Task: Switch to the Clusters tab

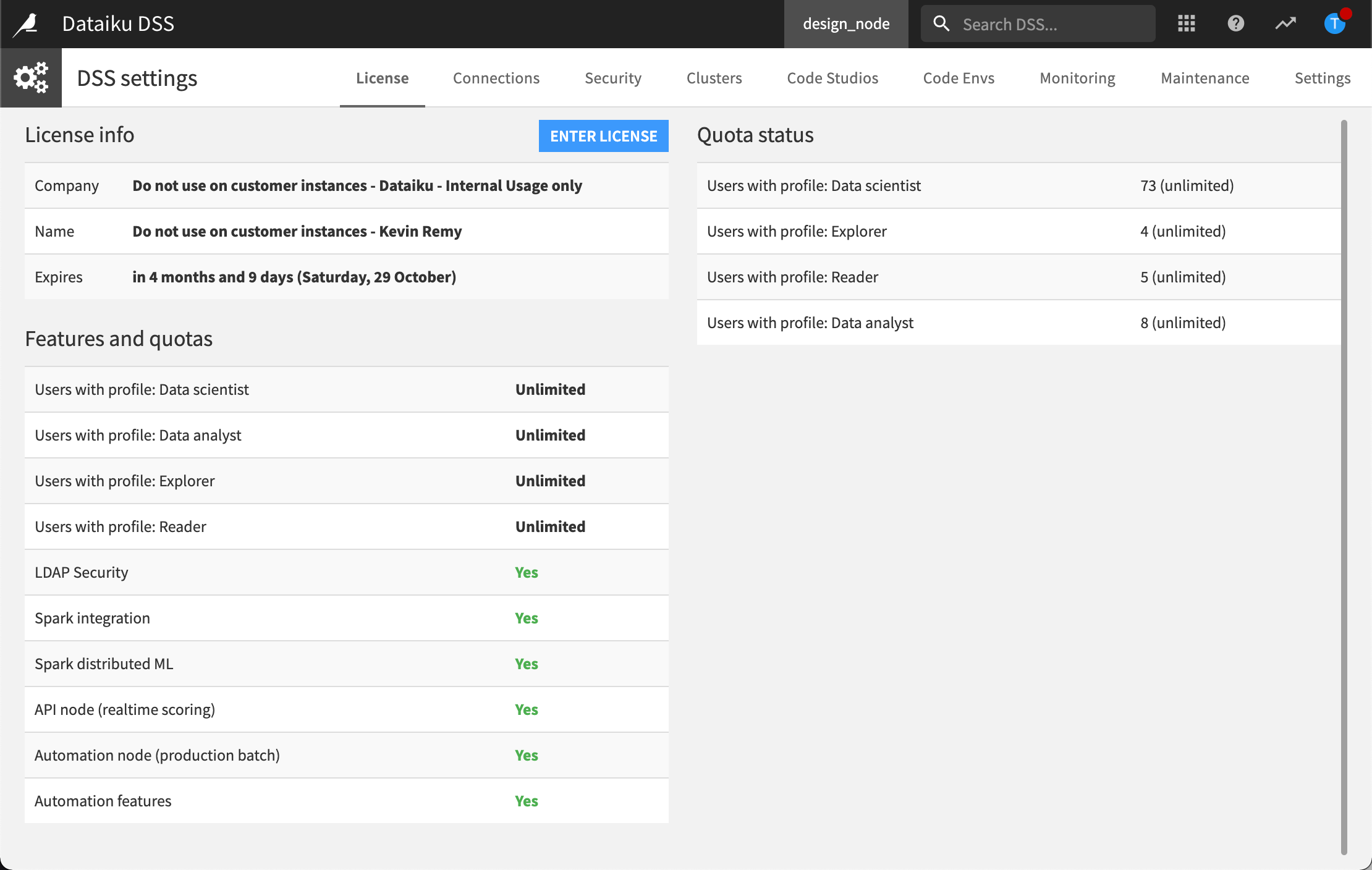Action: click(x=714, y=78)
